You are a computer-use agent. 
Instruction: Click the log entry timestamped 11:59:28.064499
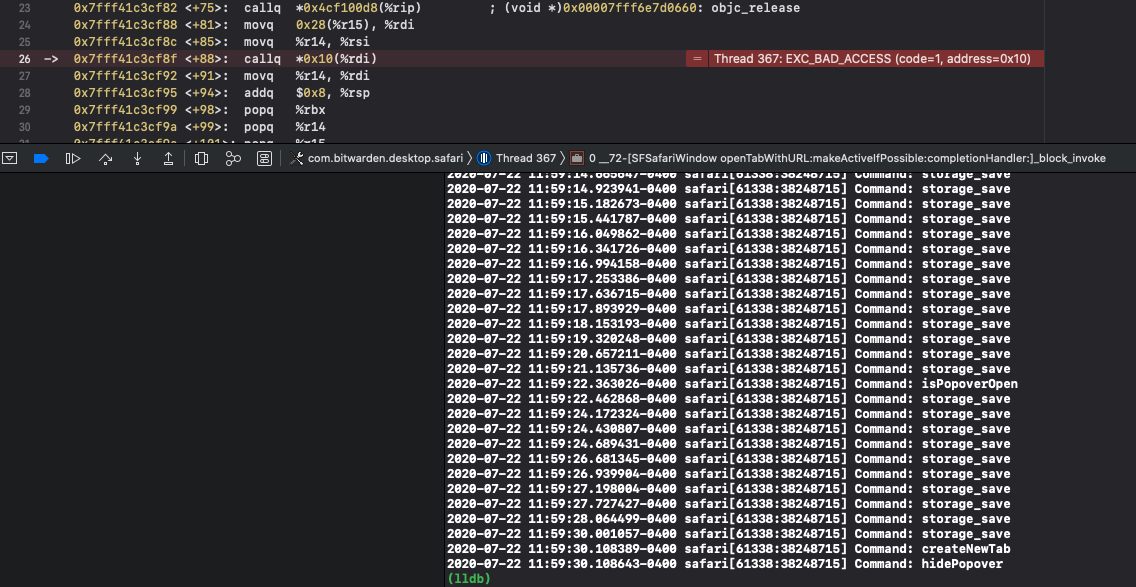[x=729, y=519]
